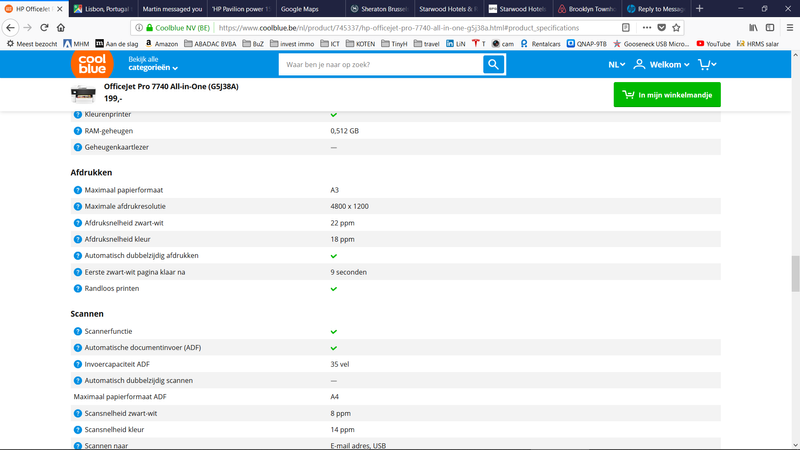
Task: Reload the page with refresh button
Action: point(44,28)
